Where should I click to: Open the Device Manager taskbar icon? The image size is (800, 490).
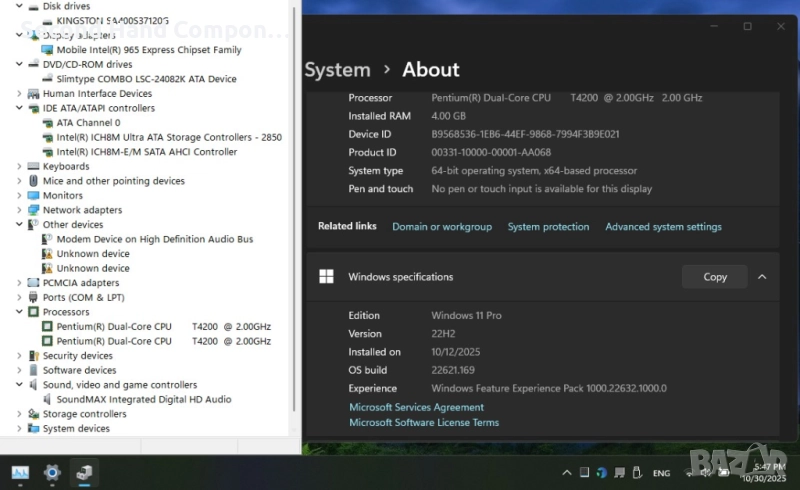coord(85,472)
